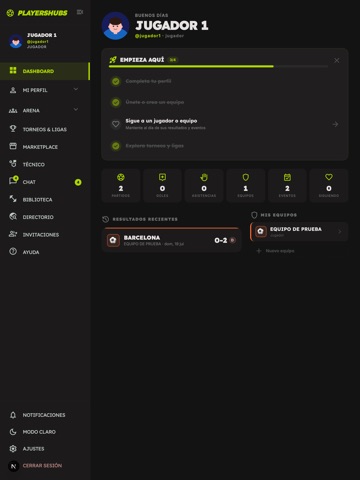The height and width of the screenshot is (480, 360).
Task: Click Cerrar Sesión to log out
Action: [42, 466]
